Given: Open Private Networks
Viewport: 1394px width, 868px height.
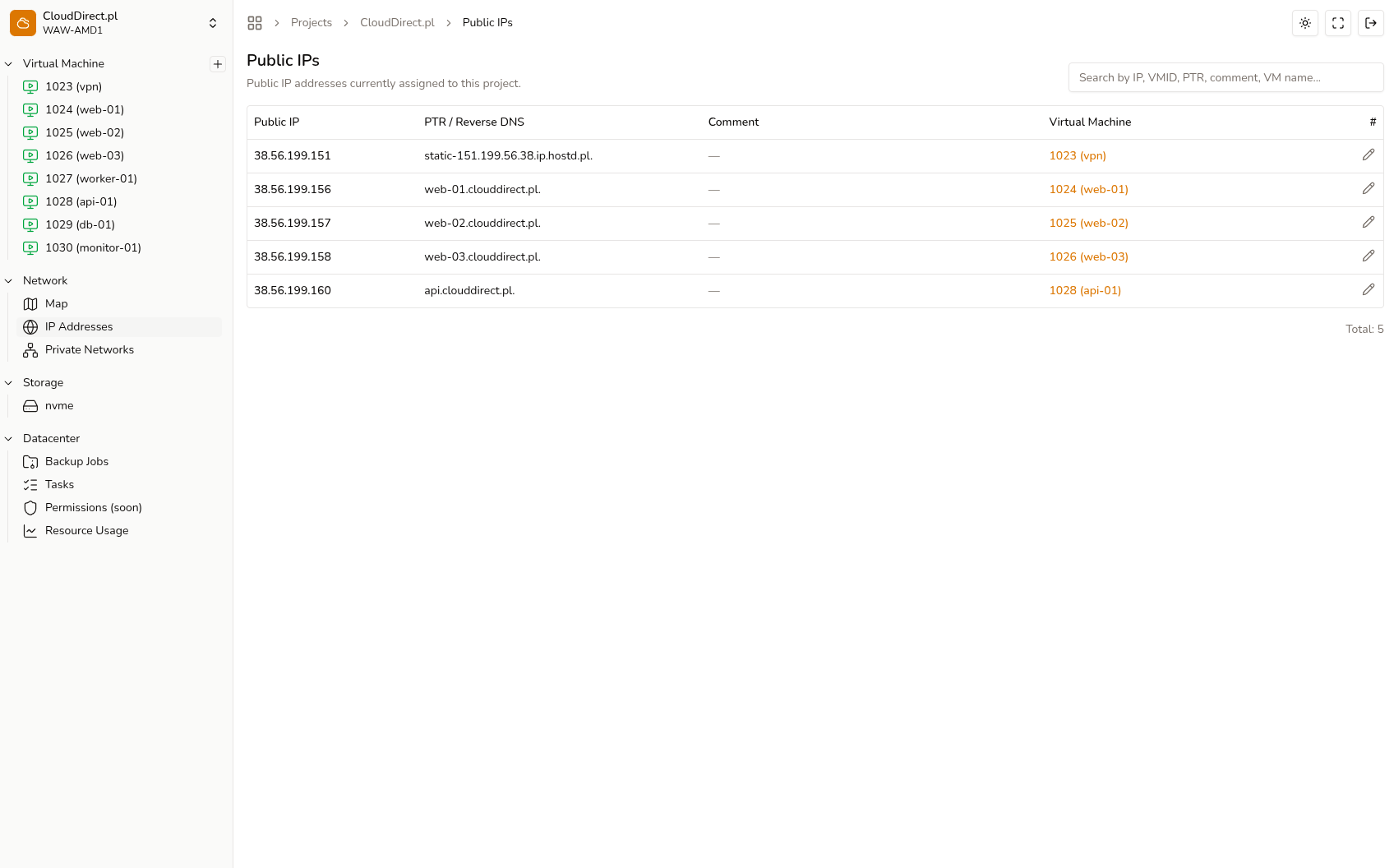Looking at the screenshot, I should [x=88, y=349].
